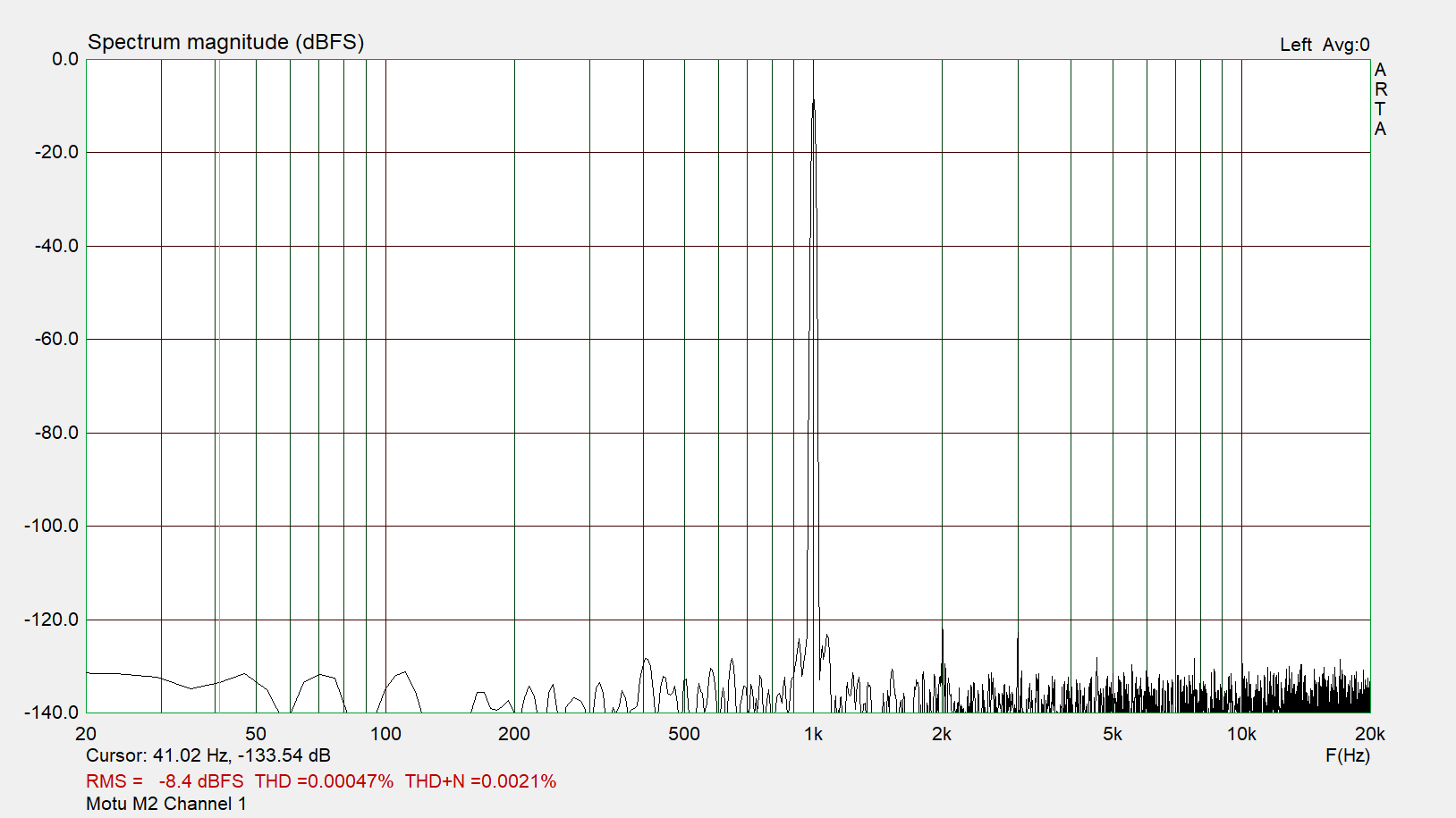
Task: Click the '1k' frequency axis label
Action: [813, 734]
